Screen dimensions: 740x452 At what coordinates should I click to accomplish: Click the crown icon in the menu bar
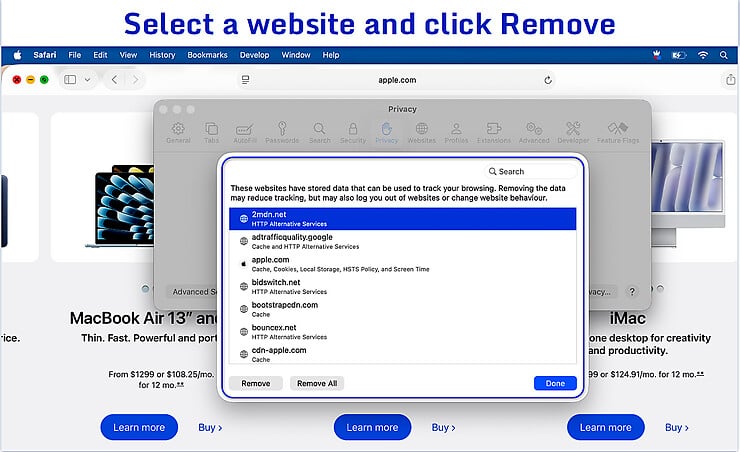coord(656,55)
